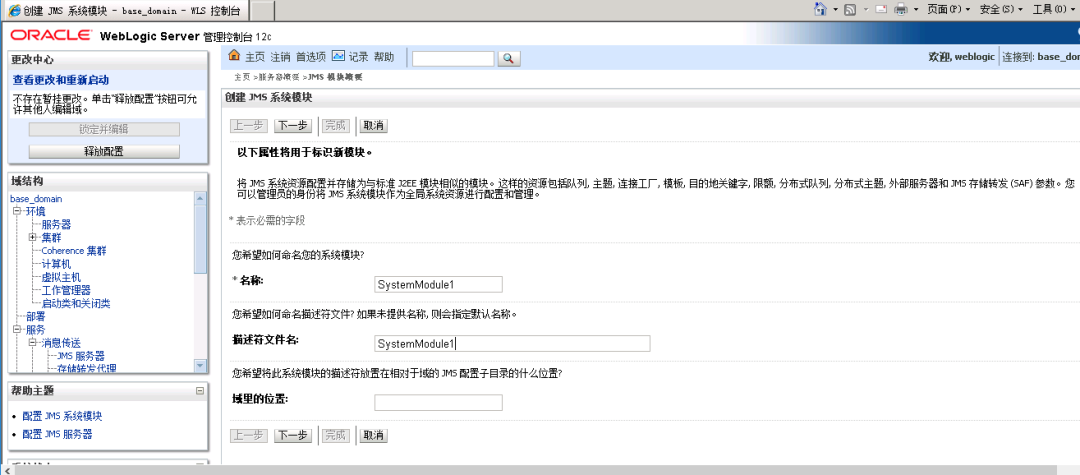Collapse the 帮助主题 panel with minimize icon

[200, 390]
